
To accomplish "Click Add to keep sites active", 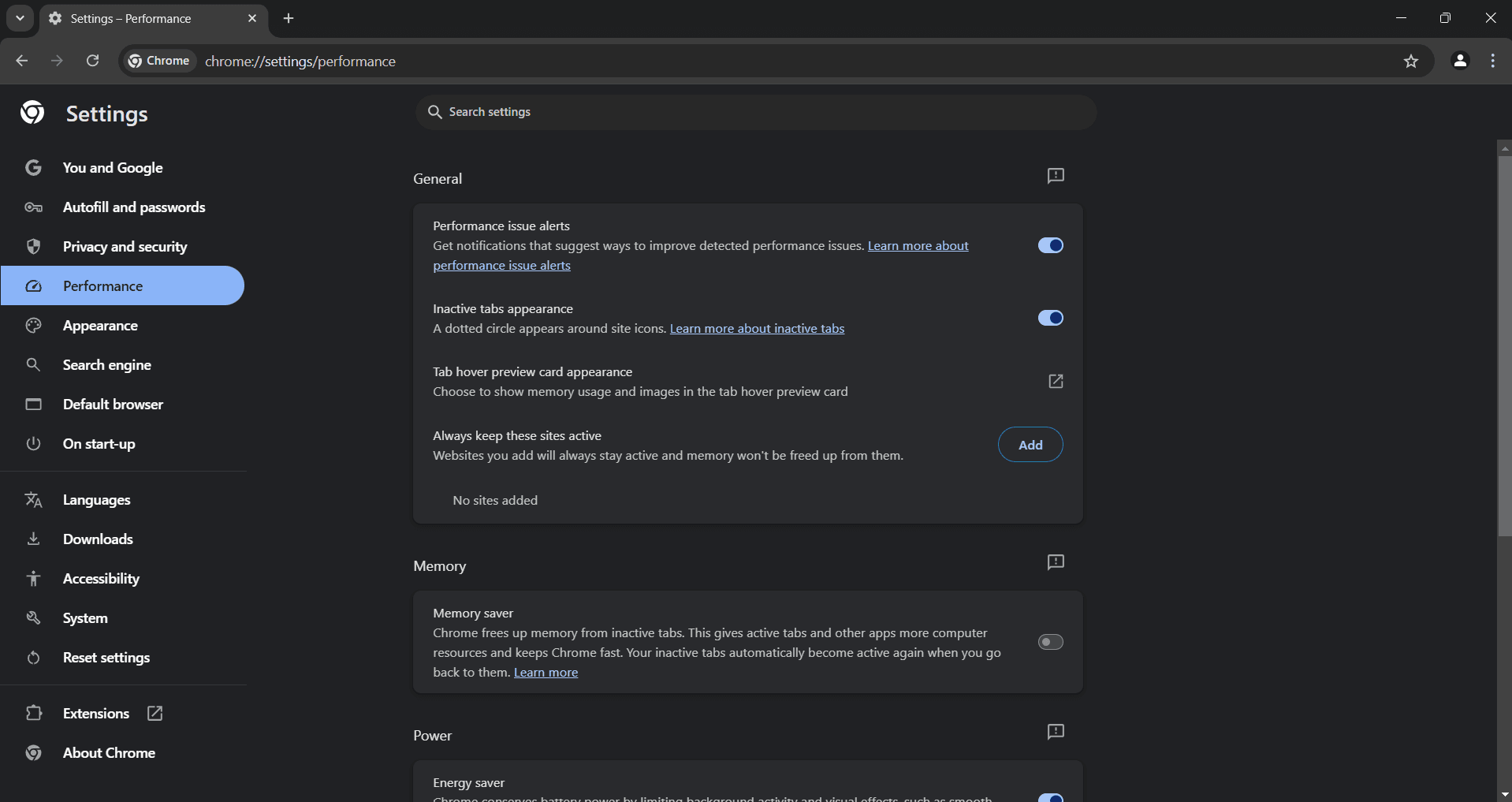I will [x=1030, y=445].
